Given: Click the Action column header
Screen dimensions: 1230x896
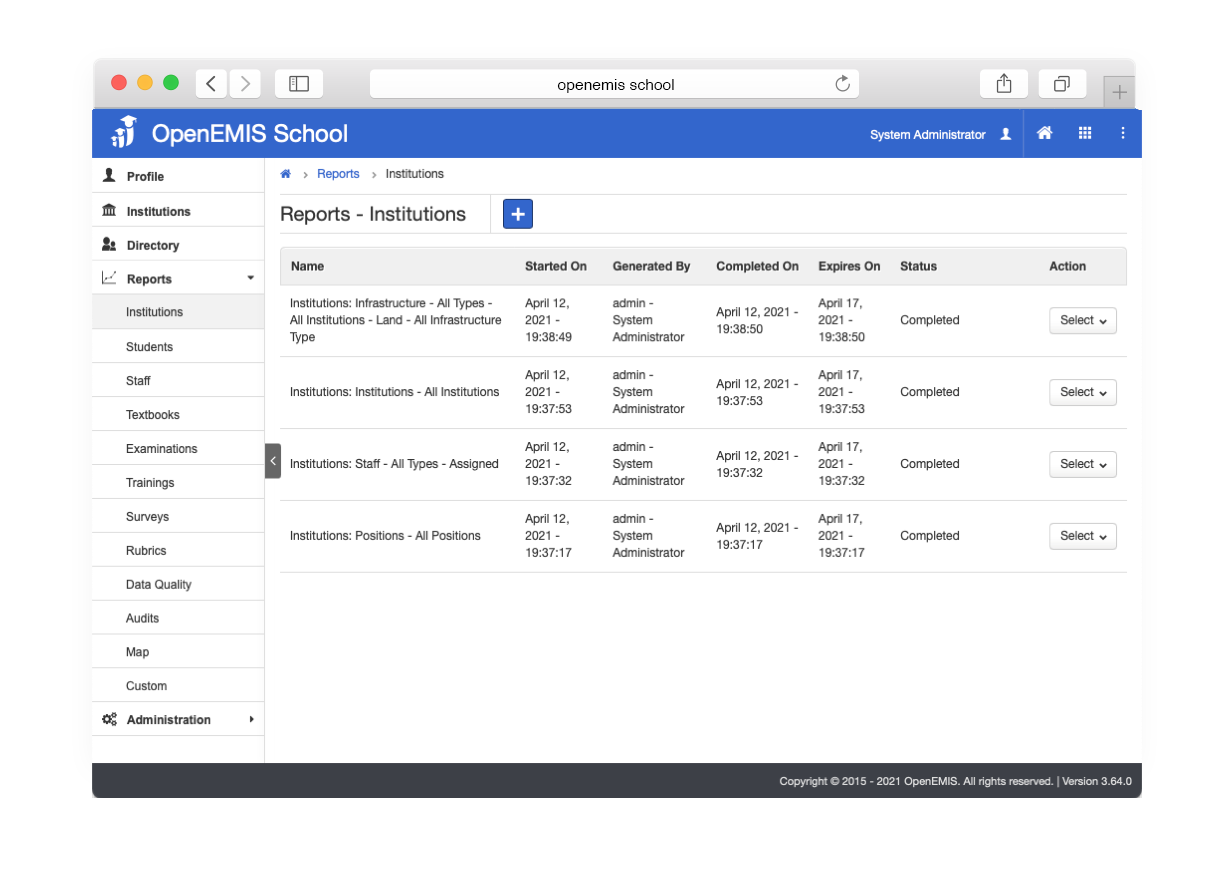Looking at the screenshot, I should [1068, 266].
